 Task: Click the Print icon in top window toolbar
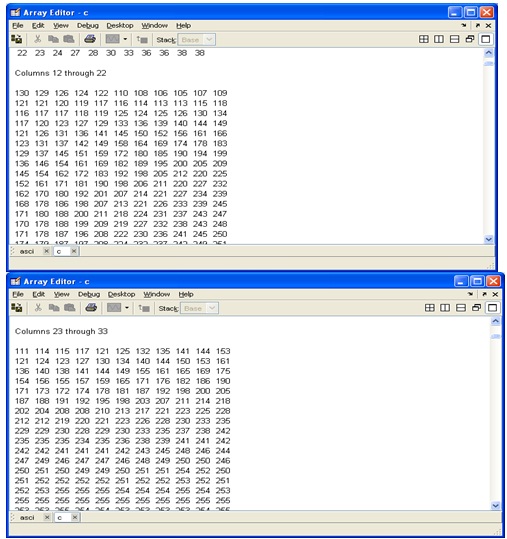90,39
